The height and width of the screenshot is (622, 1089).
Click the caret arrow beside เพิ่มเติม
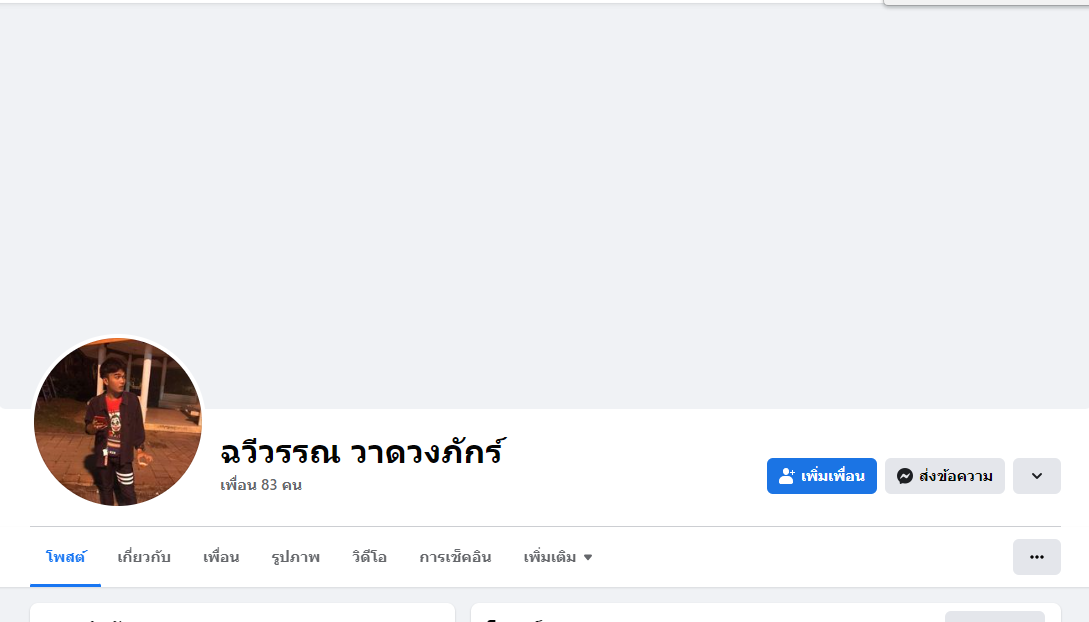click(x=588, y=557)
